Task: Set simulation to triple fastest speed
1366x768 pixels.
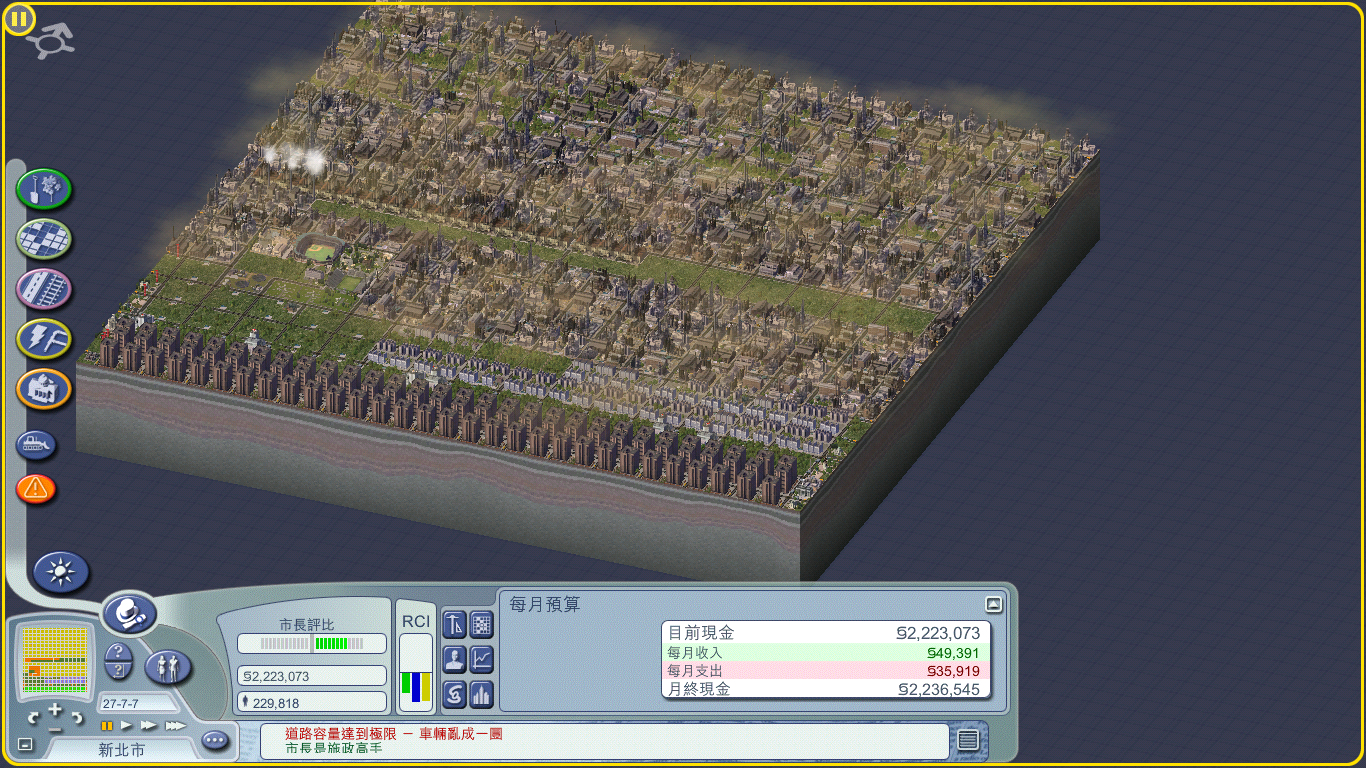Action: [175, 725]
